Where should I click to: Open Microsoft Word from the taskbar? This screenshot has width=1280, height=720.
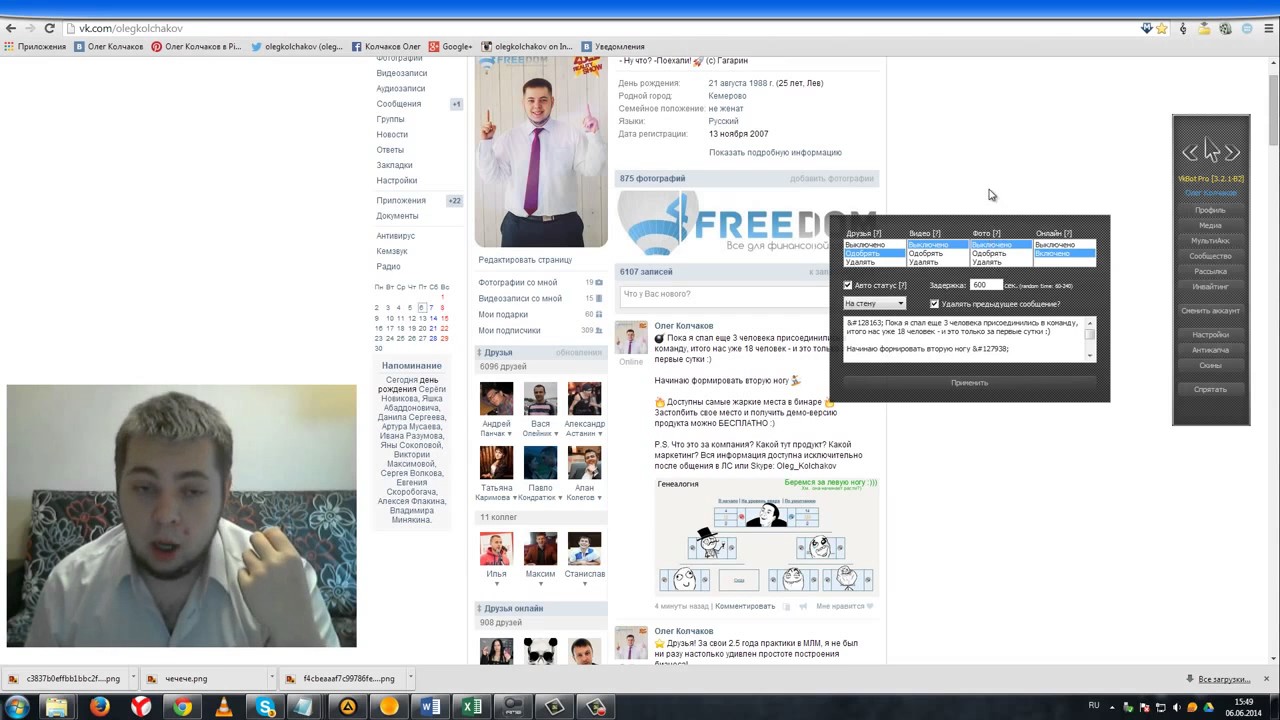[430, 707]
